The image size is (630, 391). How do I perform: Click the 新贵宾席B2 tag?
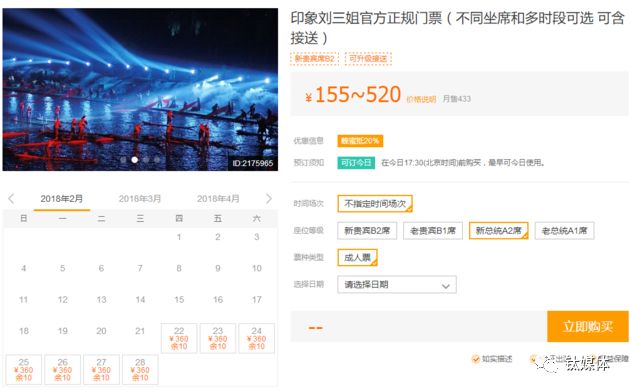pos(315,59)
